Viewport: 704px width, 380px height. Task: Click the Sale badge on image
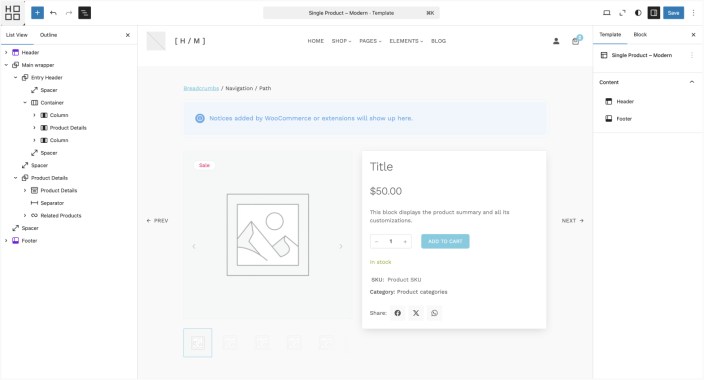pos(204,165)
